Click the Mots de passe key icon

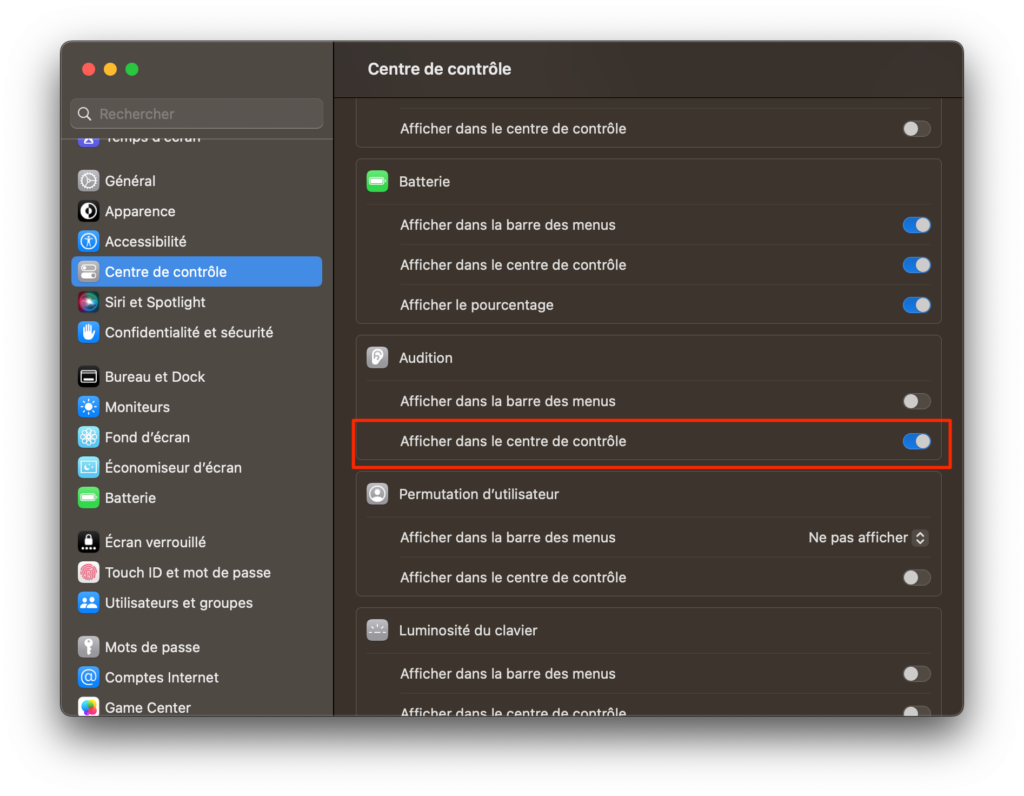coord(88,647)
